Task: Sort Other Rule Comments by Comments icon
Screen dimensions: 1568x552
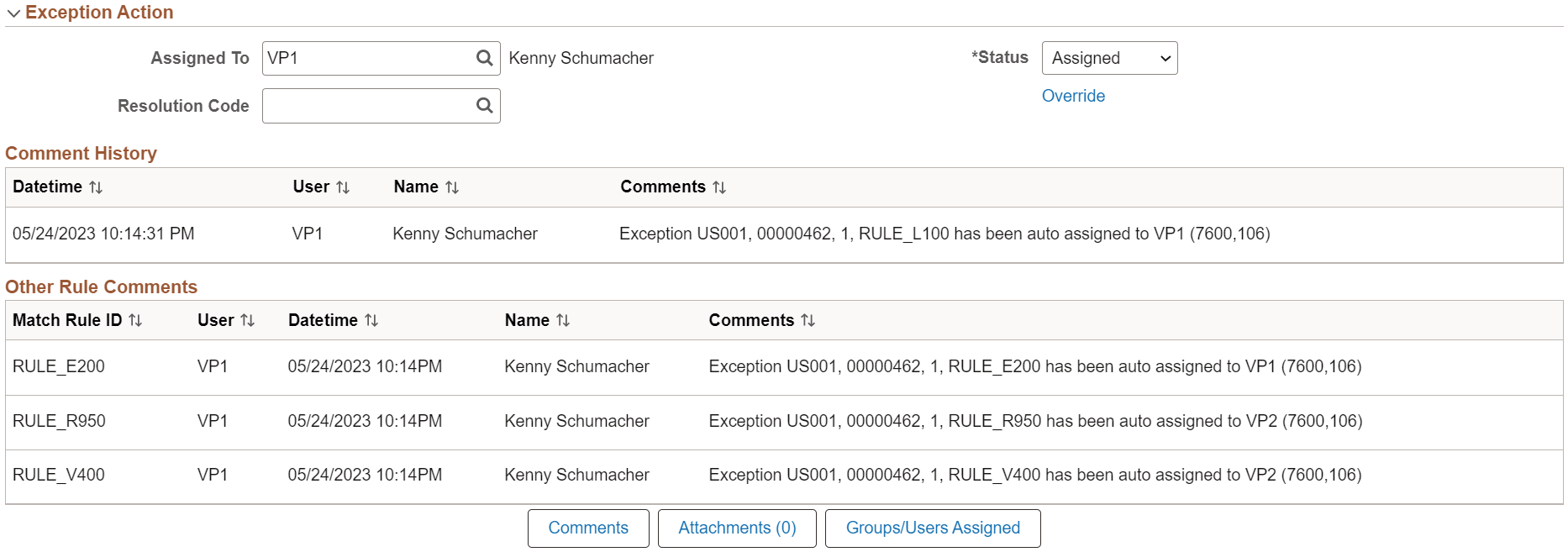Action: (x=808, y=321)
